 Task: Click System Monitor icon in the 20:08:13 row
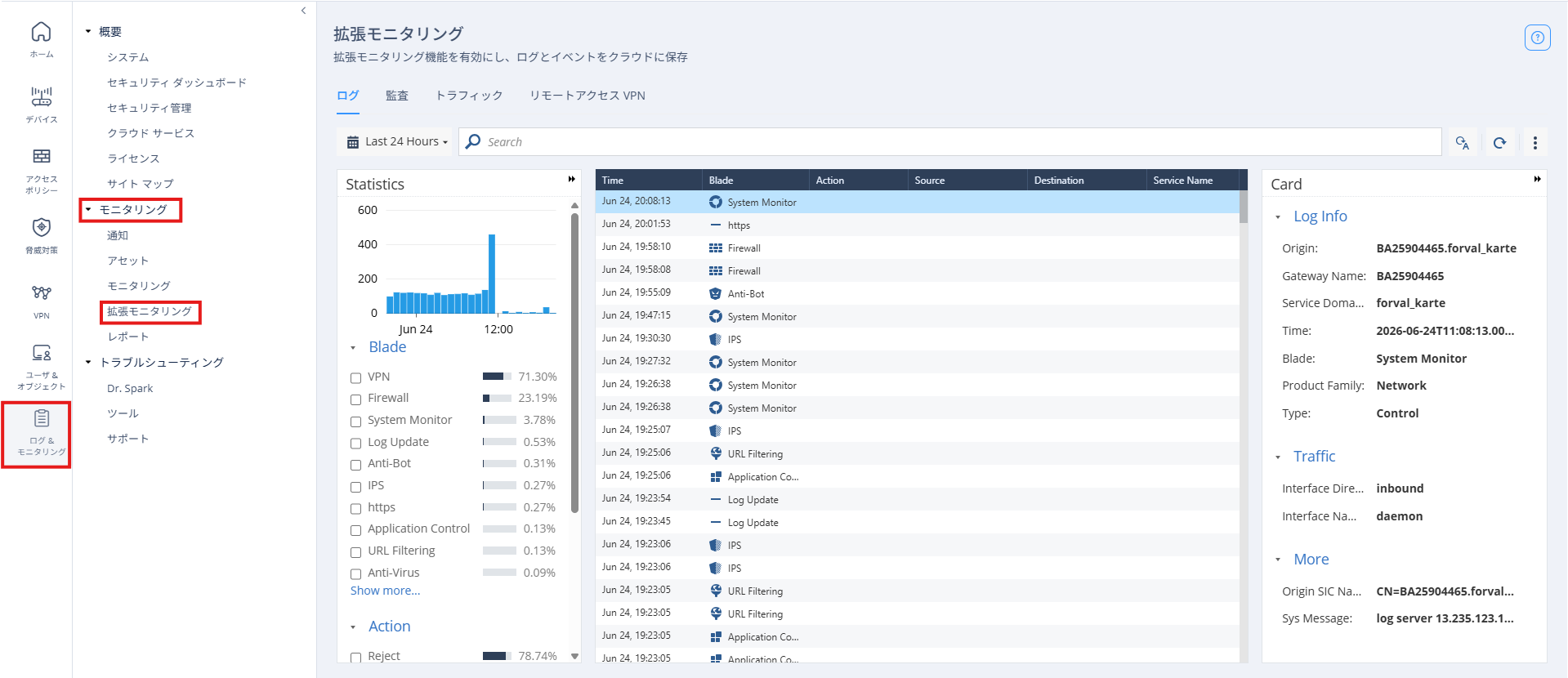pyautogui.click(x=716, y=202)
